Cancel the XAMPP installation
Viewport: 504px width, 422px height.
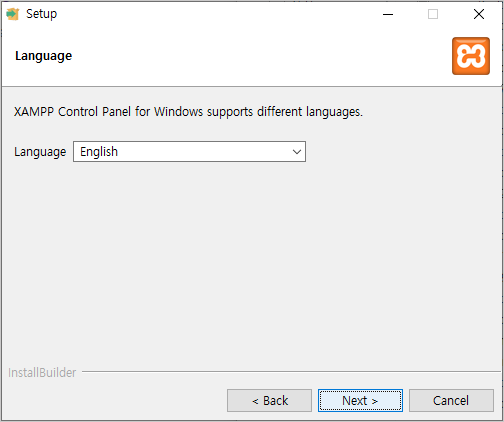(451, 400)
